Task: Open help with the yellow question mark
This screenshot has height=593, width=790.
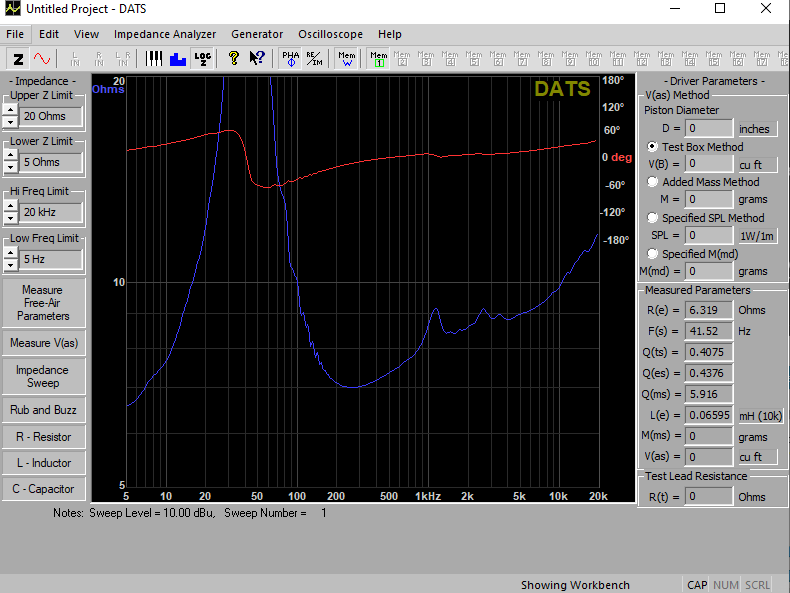Action: (x=233, y=59)
